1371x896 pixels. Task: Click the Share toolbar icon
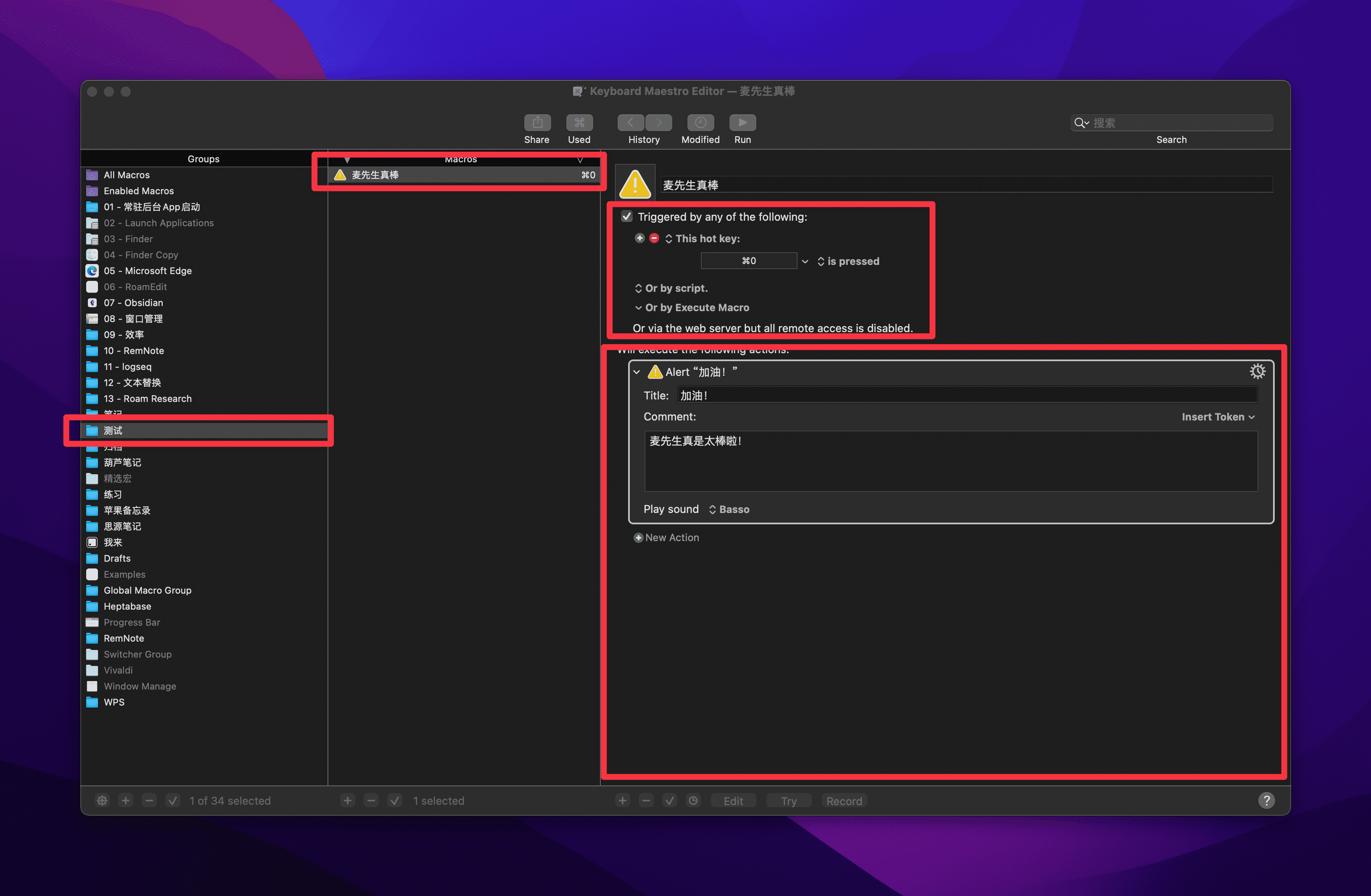pyautogui.click(x=537, y=122)
